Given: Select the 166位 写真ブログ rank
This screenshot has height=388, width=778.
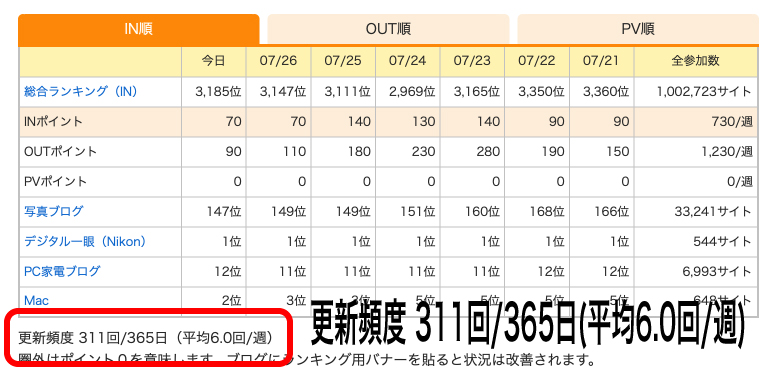Looking at the screenshot, I should [x=601, y=212].
